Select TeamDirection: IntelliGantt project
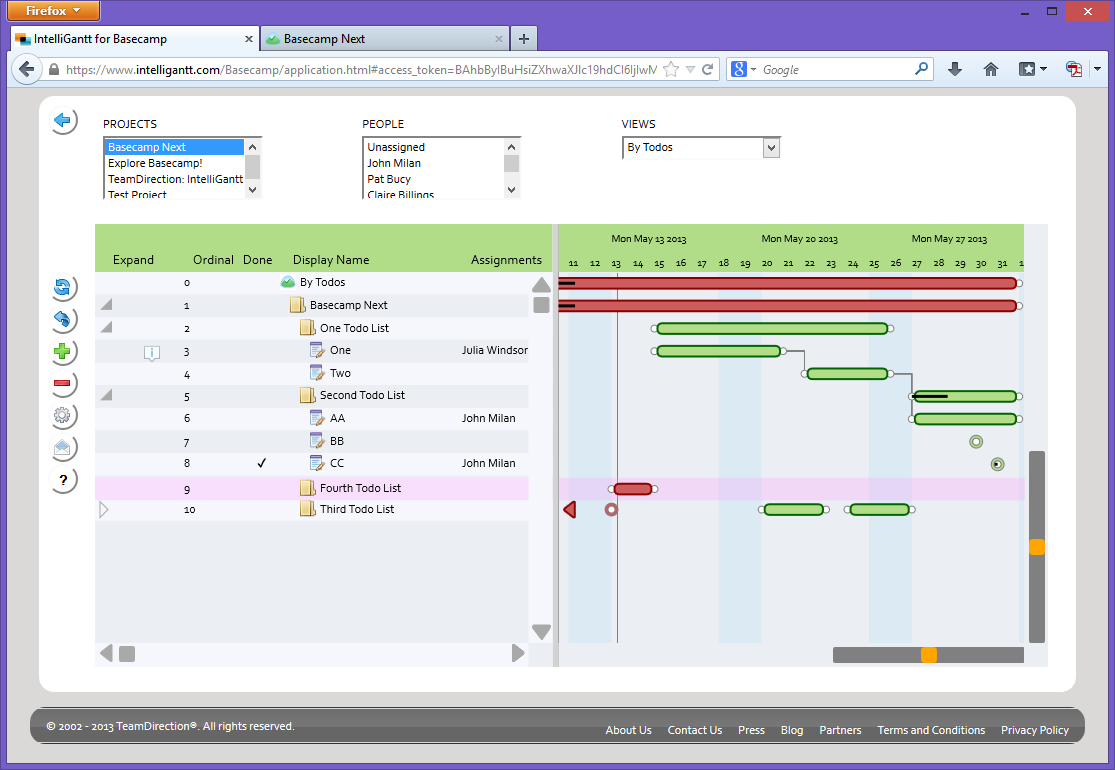 tap(175, 179)
